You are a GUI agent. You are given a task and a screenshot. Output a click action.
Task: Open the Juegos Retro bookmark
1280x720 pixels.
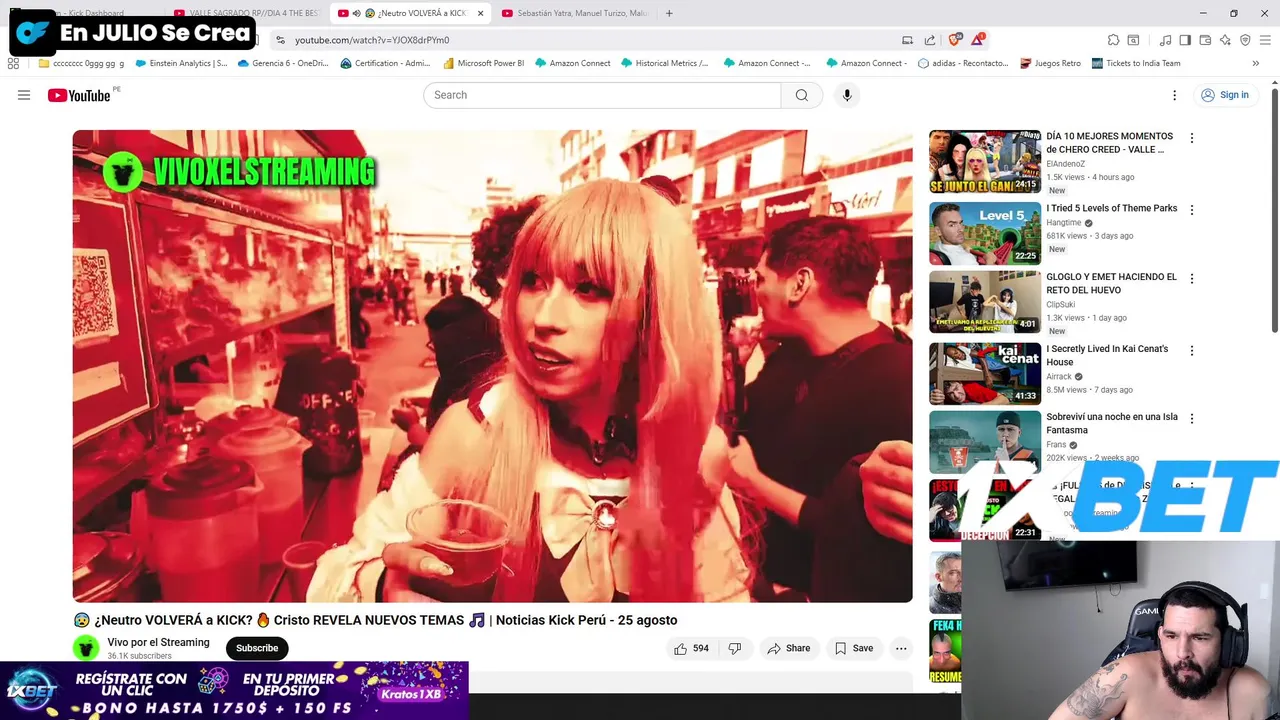click(1051, 63)
